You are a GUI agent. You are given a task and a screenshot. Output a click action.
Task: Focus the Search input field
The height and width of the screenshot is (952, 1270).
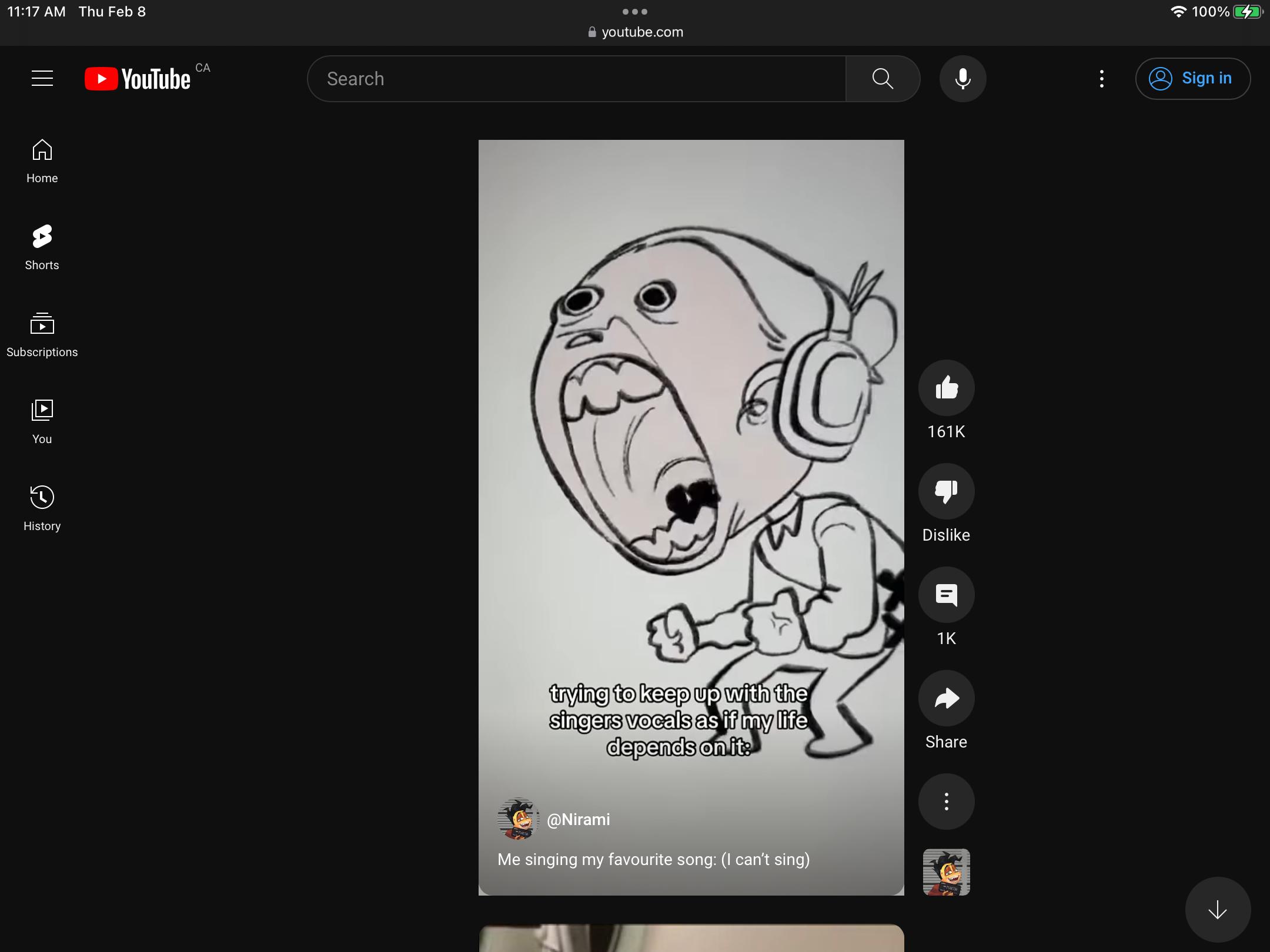576,79
